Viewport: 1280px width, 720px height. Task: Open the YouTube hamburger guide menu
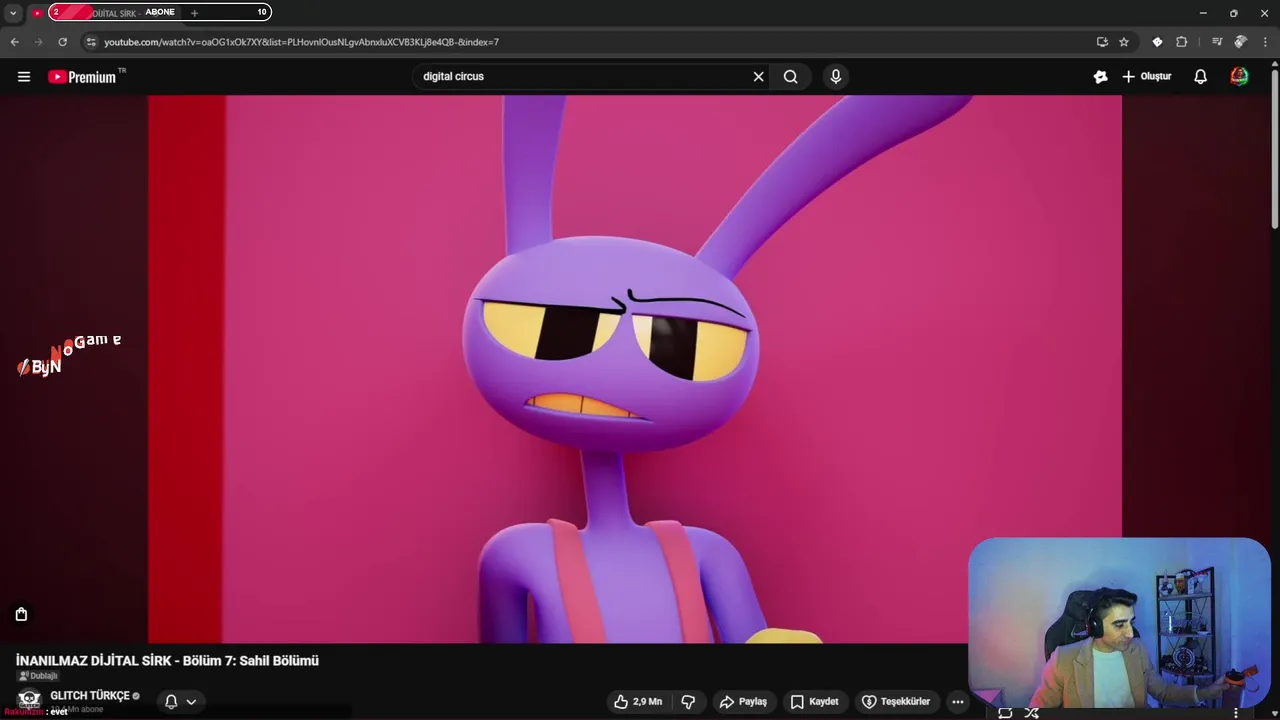tap(24, 77)
